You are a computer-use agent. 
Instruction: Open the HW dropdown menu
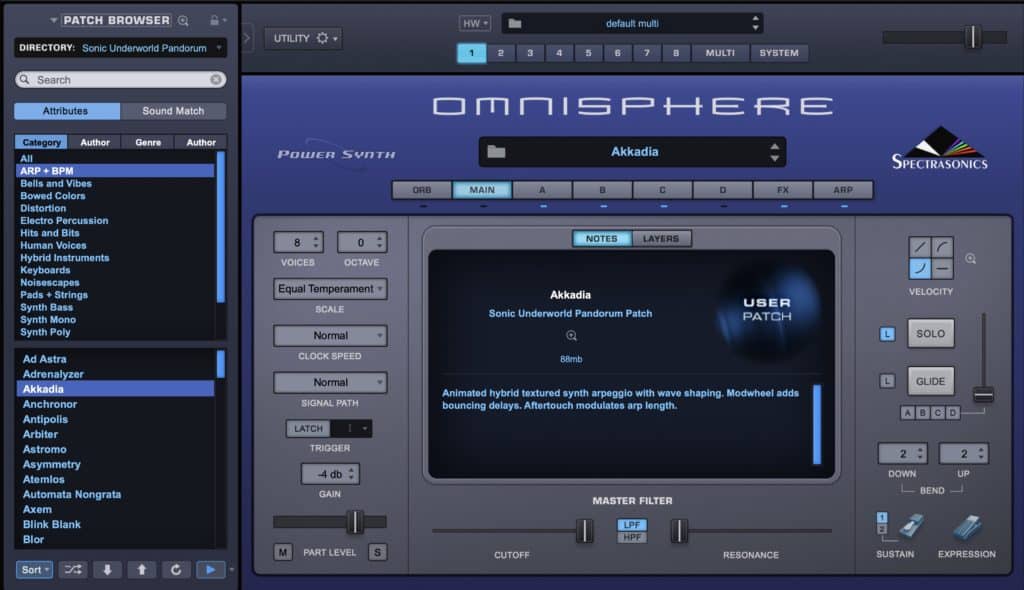[475, 24]
